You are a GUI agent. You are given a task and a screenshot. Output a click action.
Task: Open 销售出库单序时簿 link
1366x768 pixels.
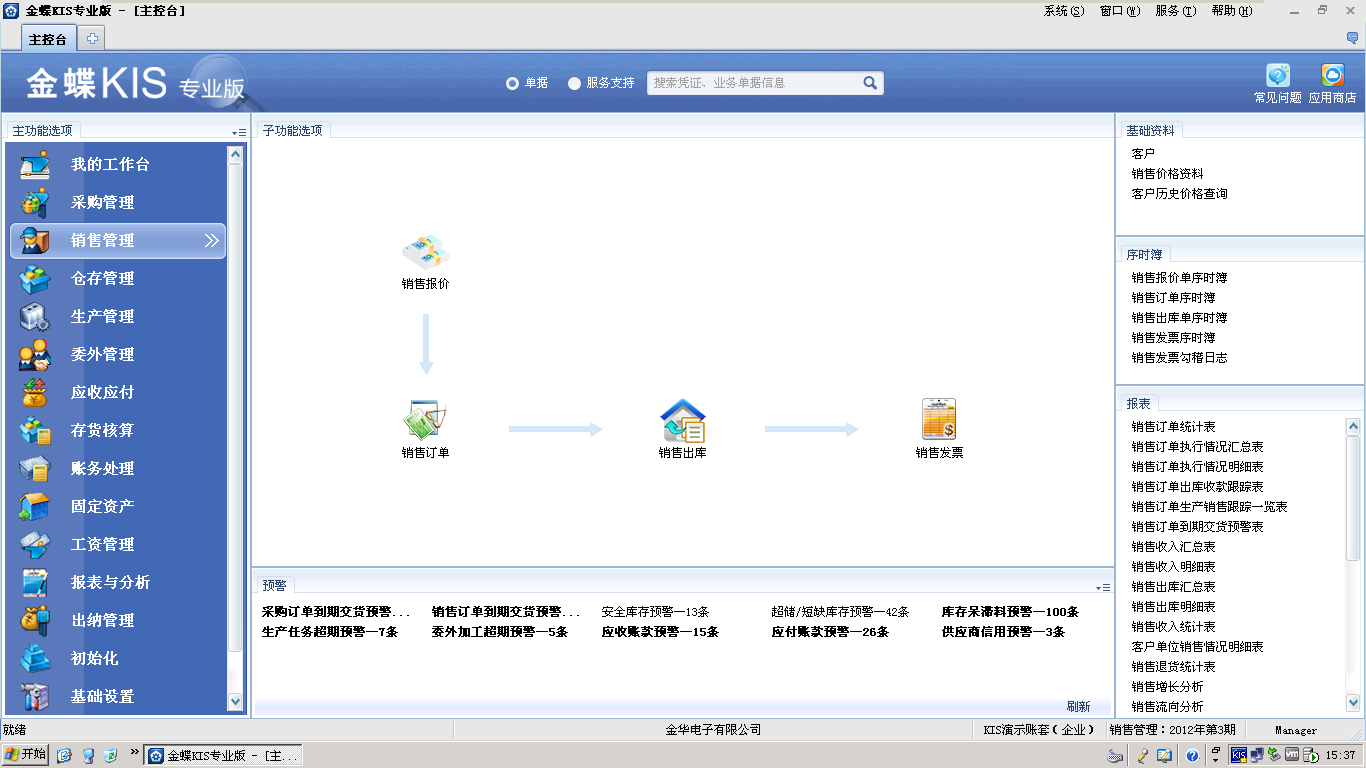click(1179, 318)
